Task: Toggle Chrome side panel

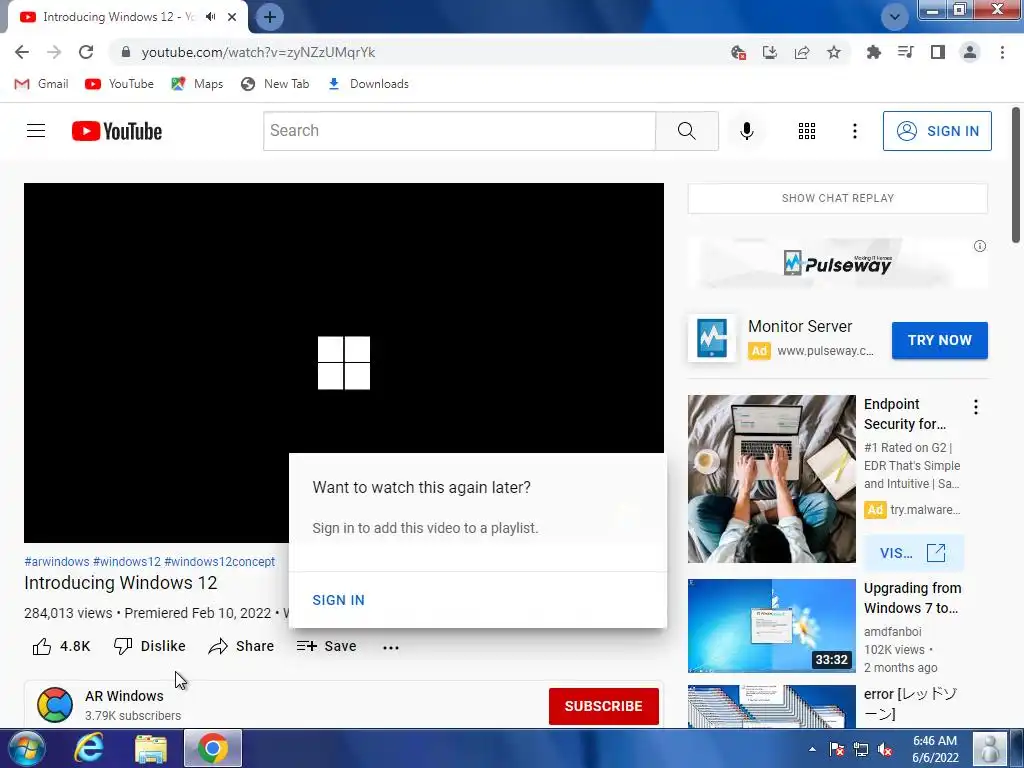Action: point(938,52)
